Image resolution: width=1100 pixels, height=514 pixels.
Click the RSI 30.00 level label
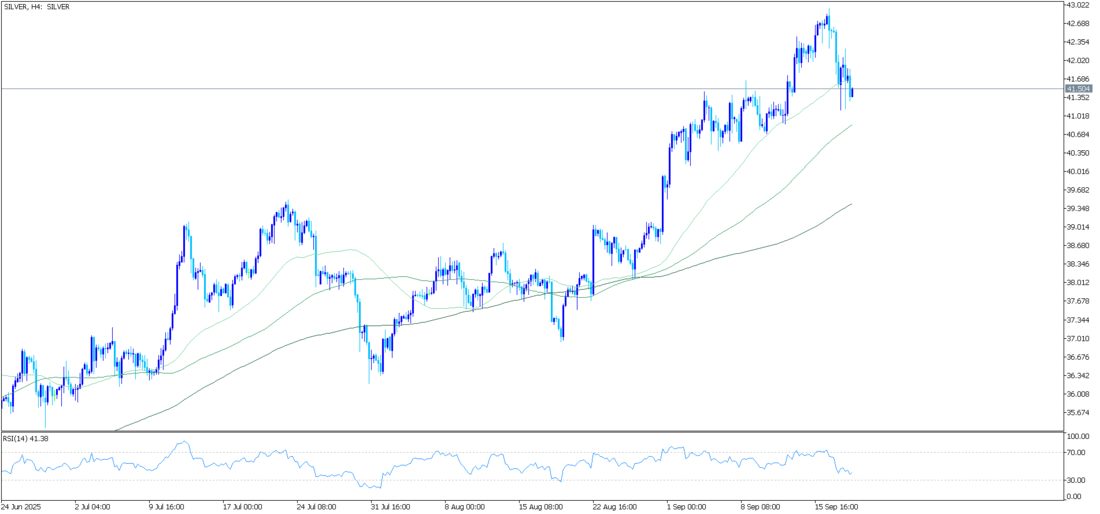[x=1076, y=481]
